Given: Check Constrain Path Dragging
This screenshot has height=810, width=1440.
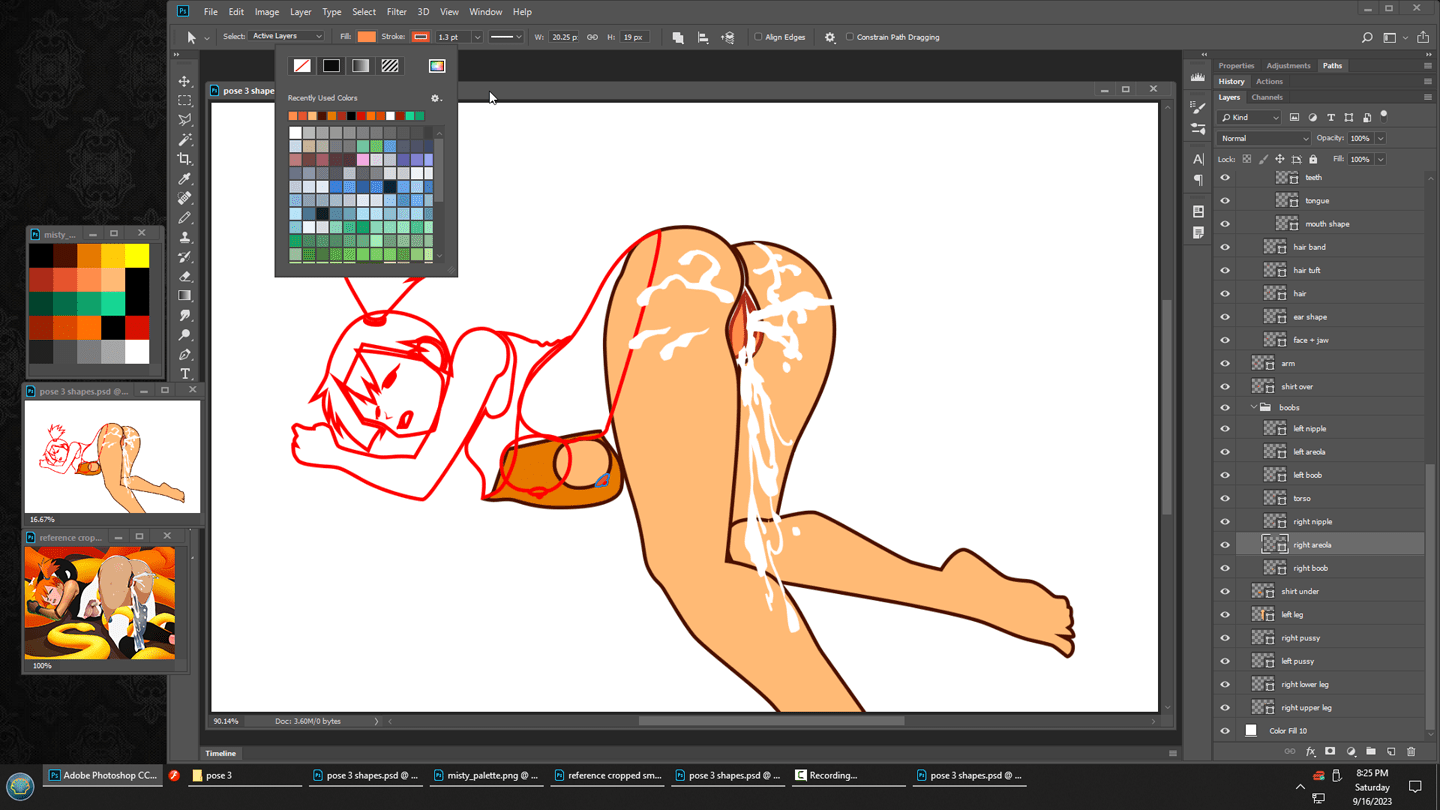Looking at the screenshot, I should coord(850,37).
